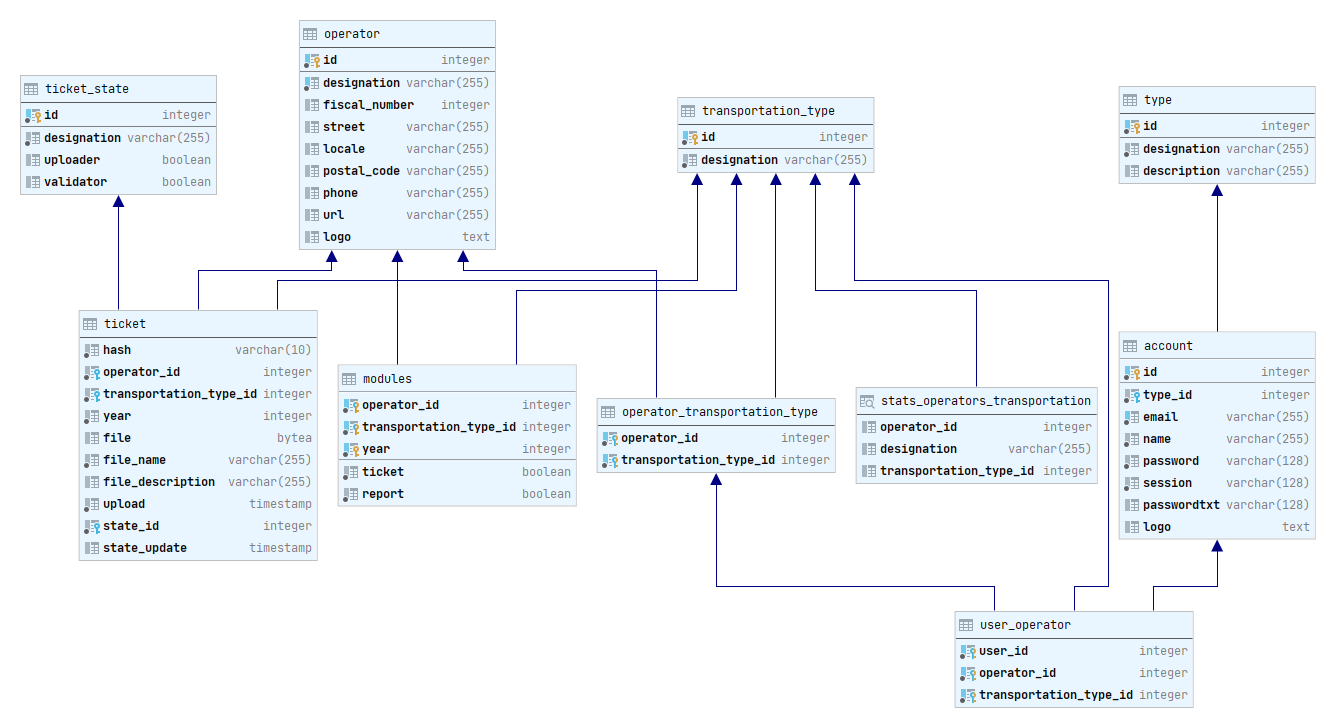Screen dimensions: 1336x728
Task: Click the foreign key icon beside account type_id
Action: pyautogui.click(x=1130, y=395)
